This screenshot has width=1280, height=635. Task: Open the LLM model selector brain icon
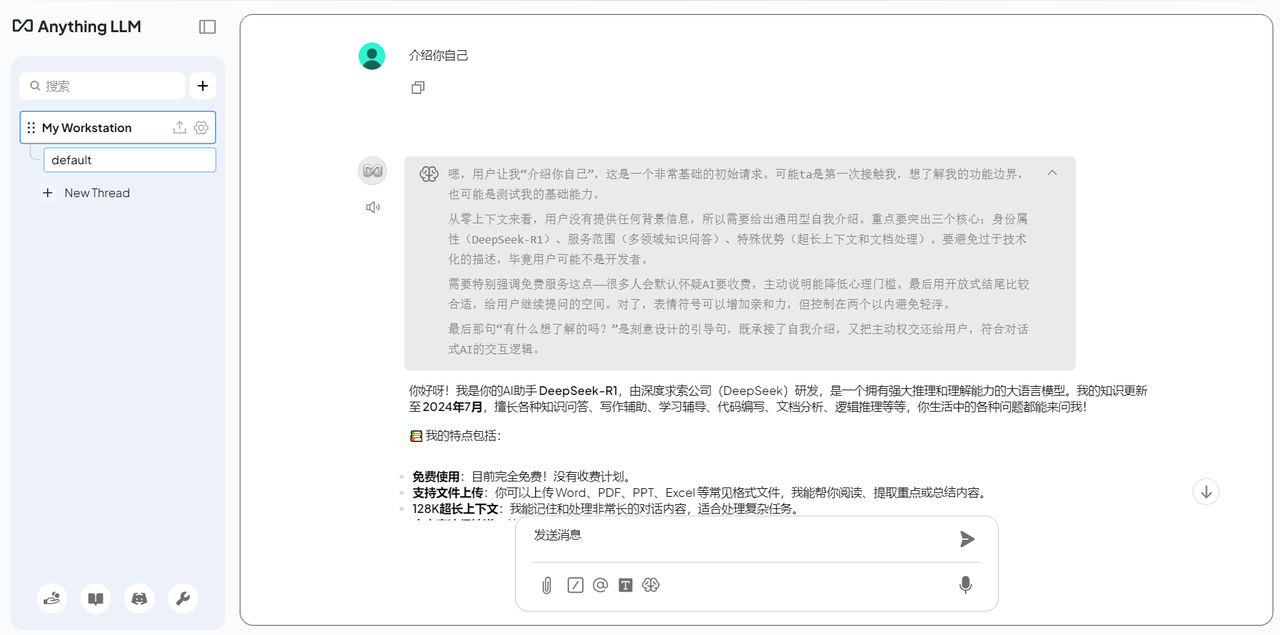(x=651, y=585)
